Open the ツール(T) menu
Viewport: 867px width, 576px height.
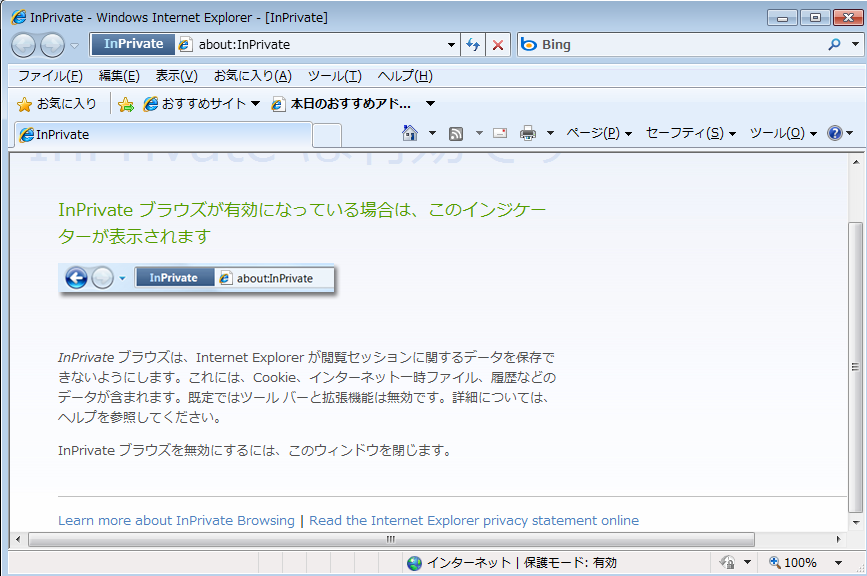tap(335, 76)
